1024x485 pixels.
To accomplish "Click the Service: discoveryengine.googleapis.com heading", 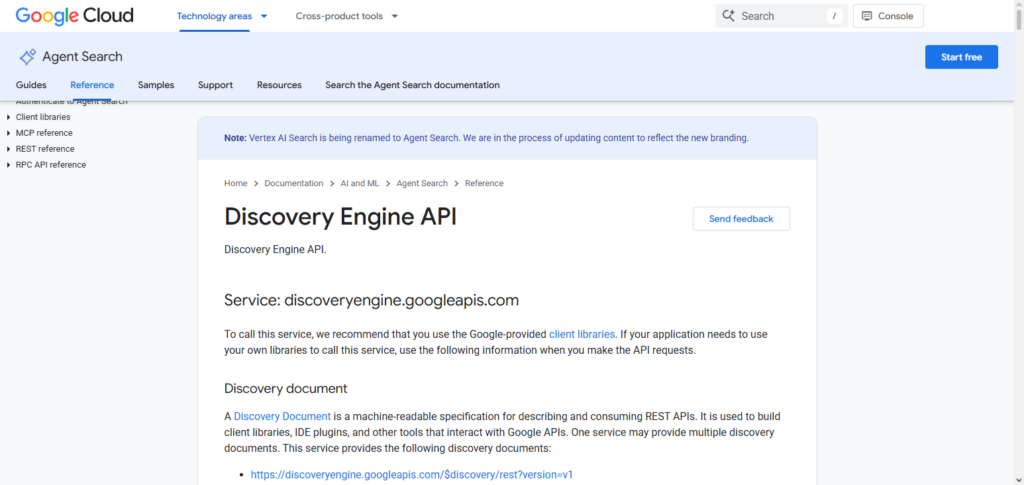I will click(x=372, y=300).
